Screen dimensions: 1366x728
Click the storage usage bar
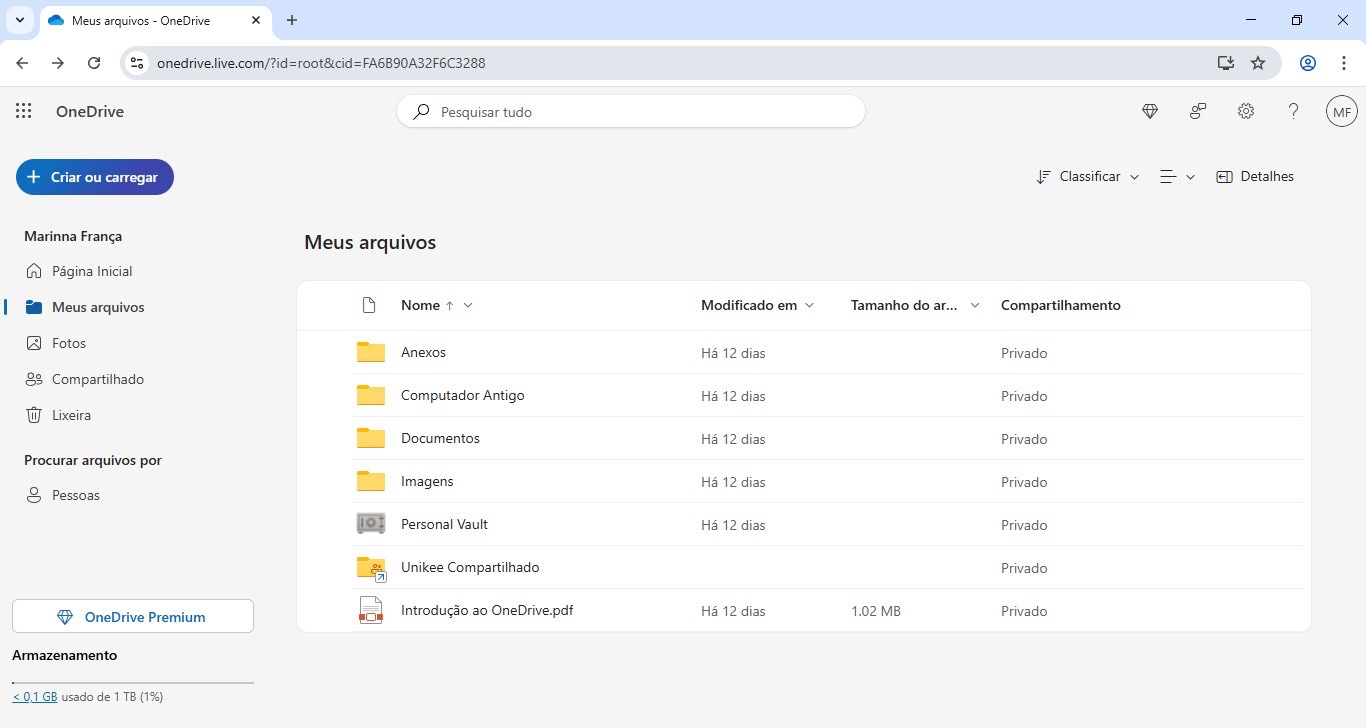tap(133, 683)
